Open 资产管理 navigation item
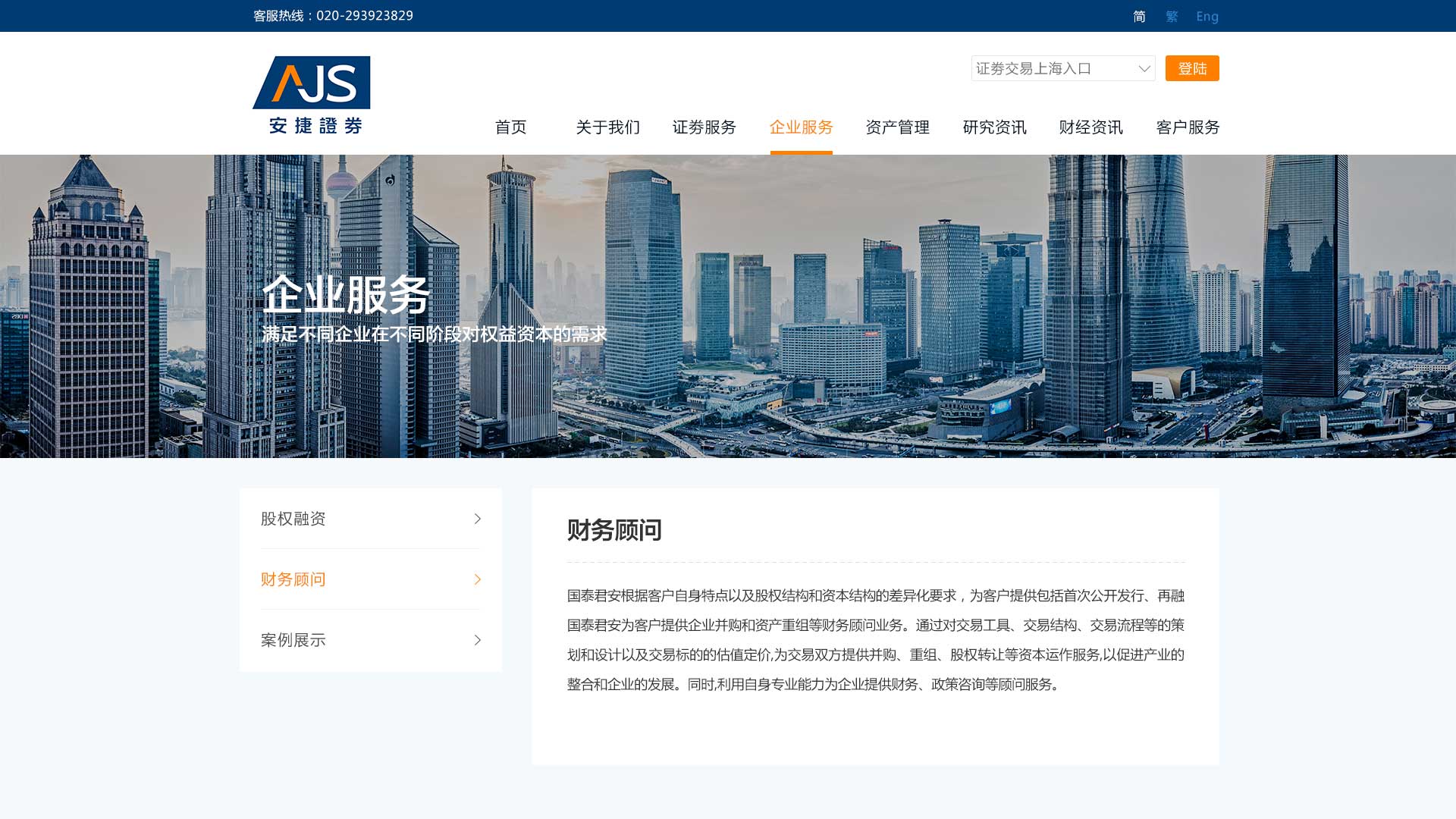 click(x=898, y=127)
